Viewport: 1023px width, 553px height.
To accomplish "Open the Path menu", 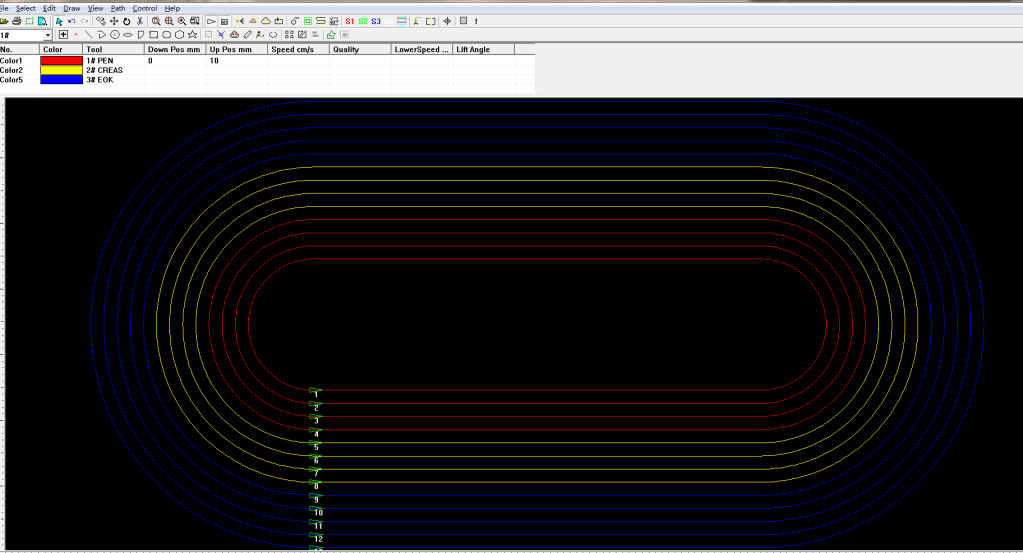I will pyautogui.click(x=118, y=8).
